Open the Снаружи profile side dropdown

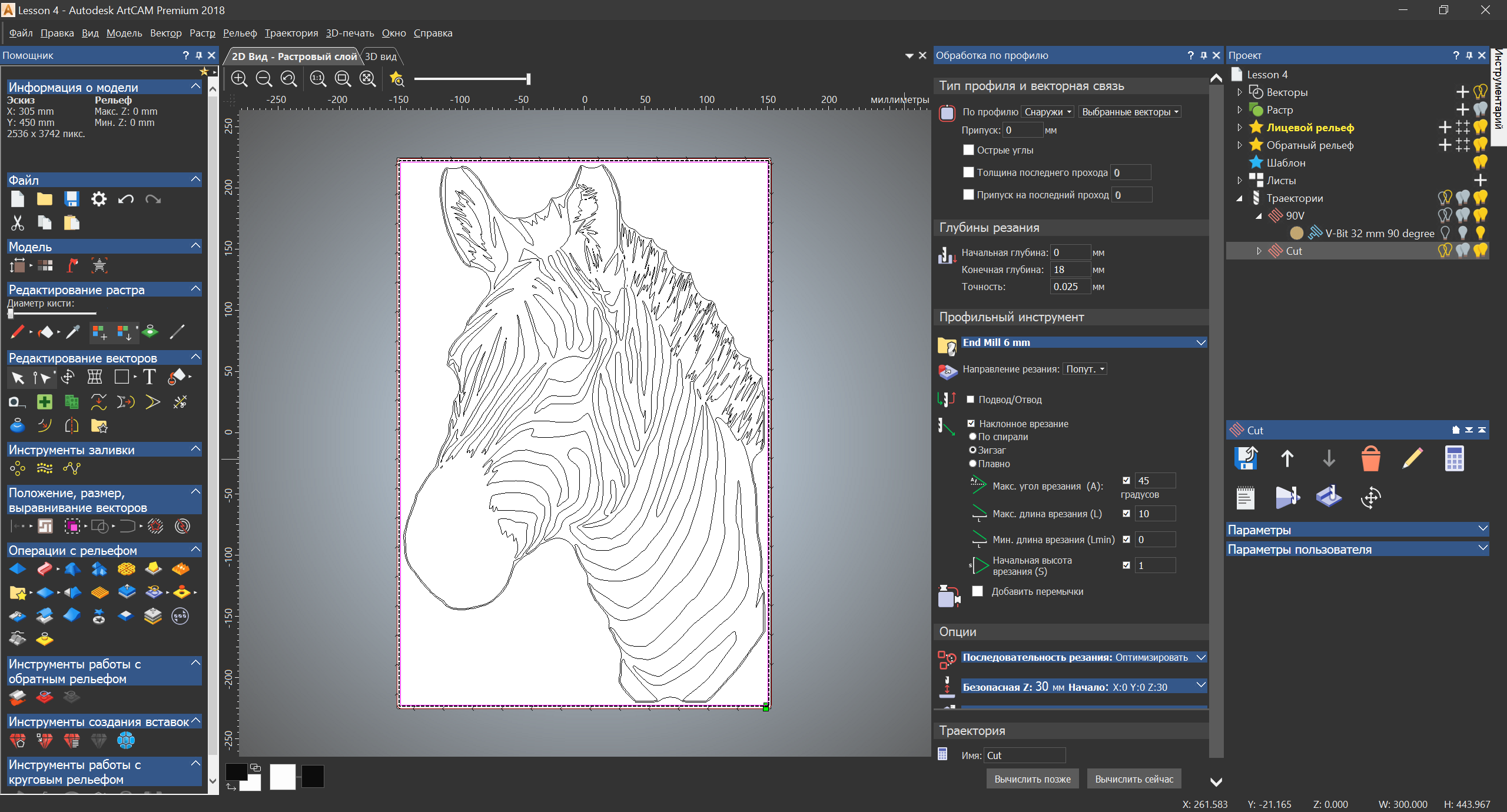pyautogui.click(x=1048, y=112)
